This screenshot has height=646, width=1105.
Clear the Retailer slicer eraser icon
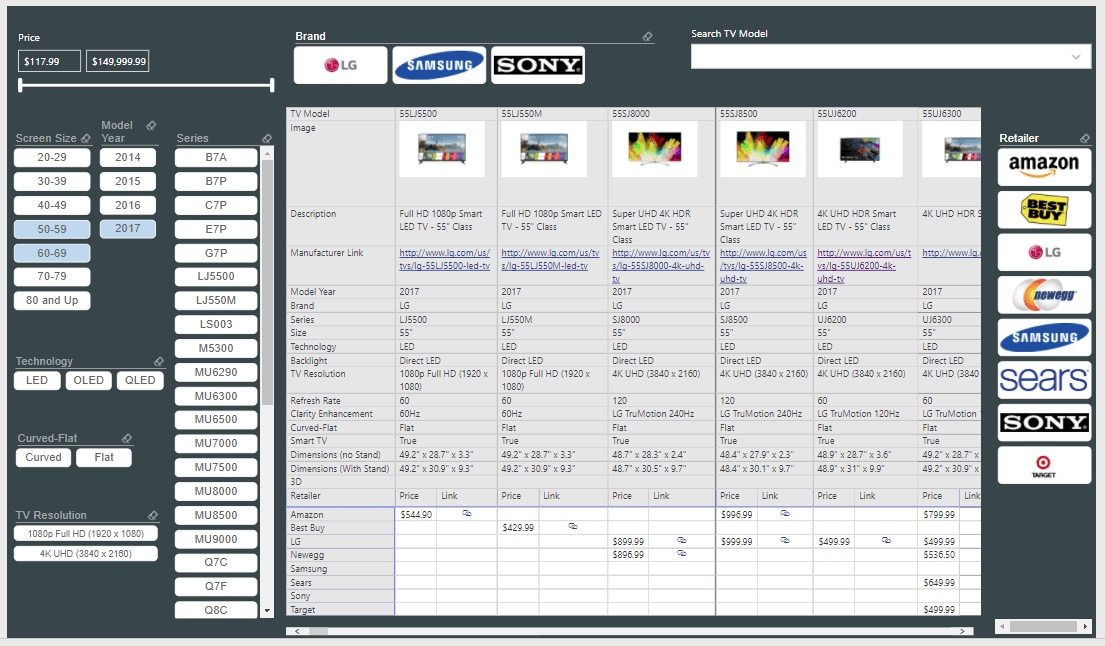pos(1085,139)
